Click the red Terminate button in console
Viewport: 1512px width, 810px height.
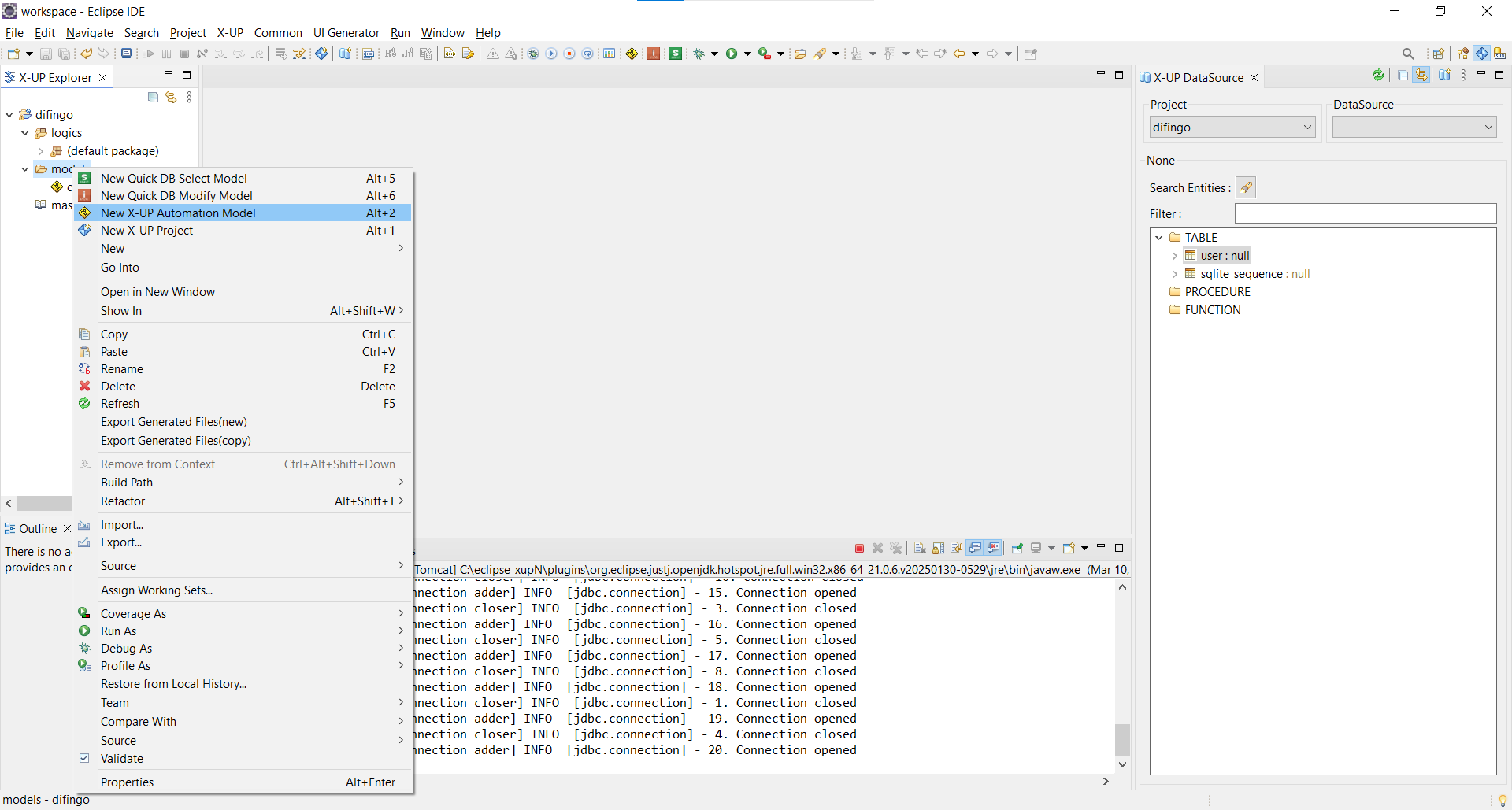click(x=859, y=549)
